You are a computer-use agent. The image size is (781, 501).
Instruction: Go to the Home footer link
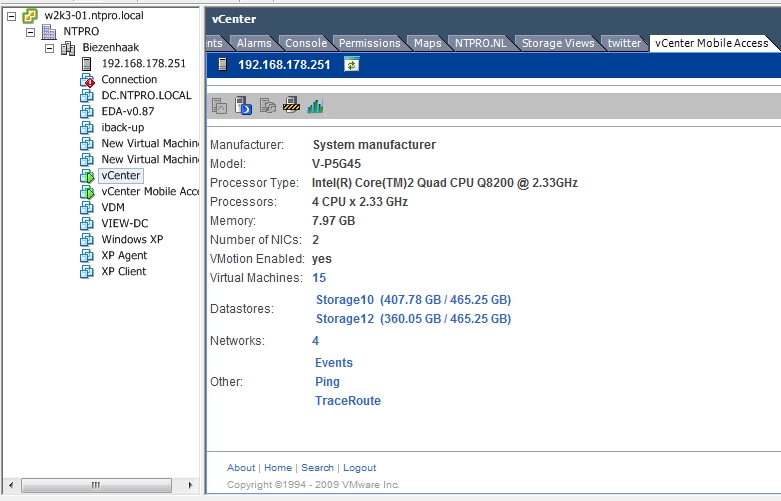278,468
